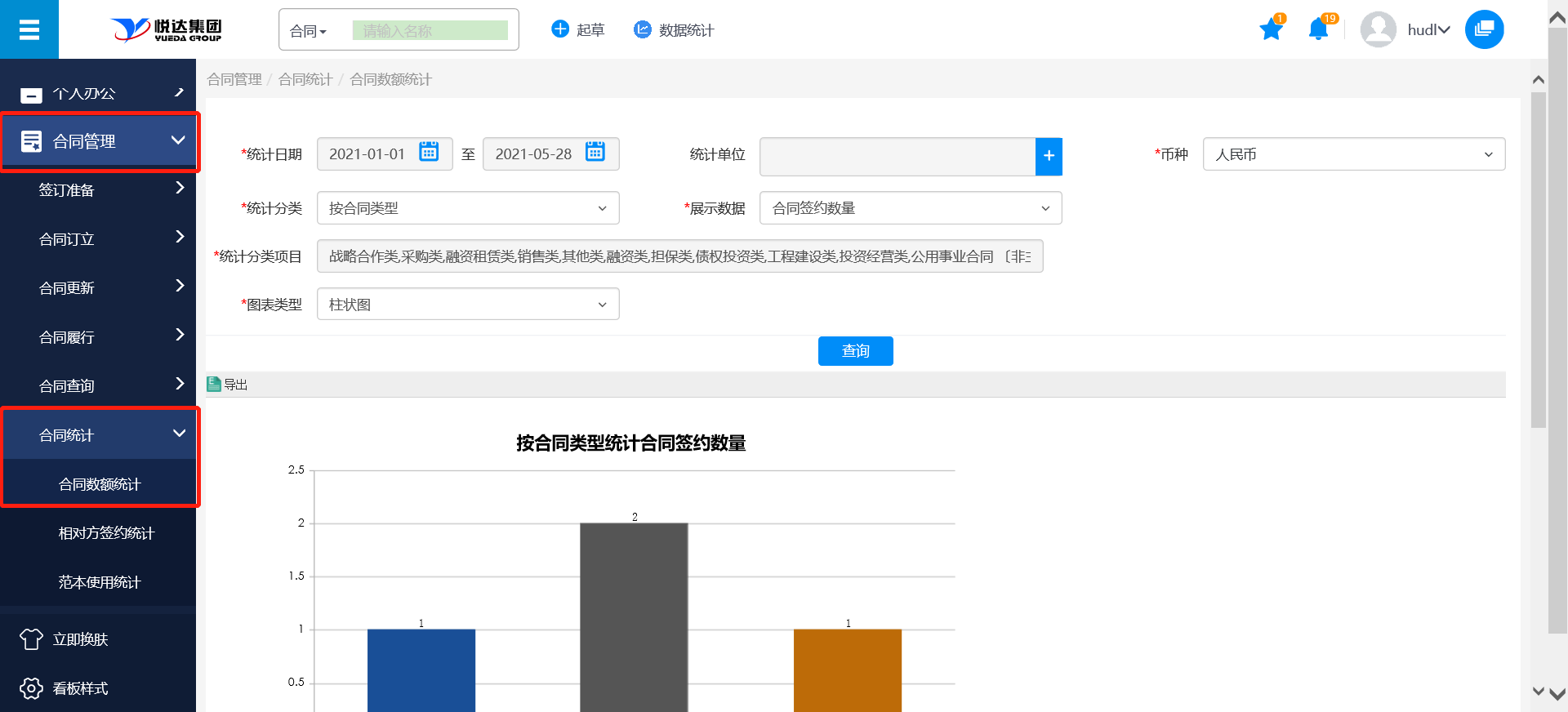Open 数据统计 from top bar
Image resolution: width=1568 pixels, height=712 pixels.
tap(674, 30)
